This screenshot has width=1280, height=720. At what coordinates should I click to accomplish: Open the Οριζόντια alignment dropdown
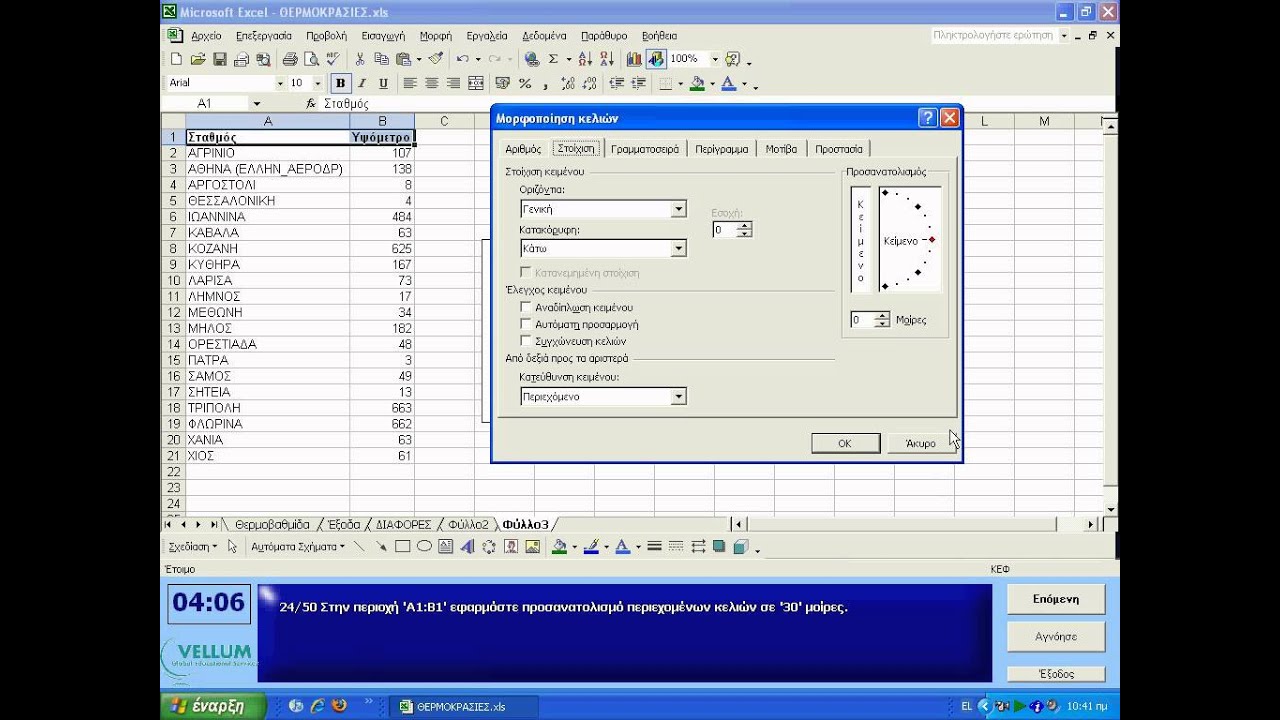pos(679,209)
